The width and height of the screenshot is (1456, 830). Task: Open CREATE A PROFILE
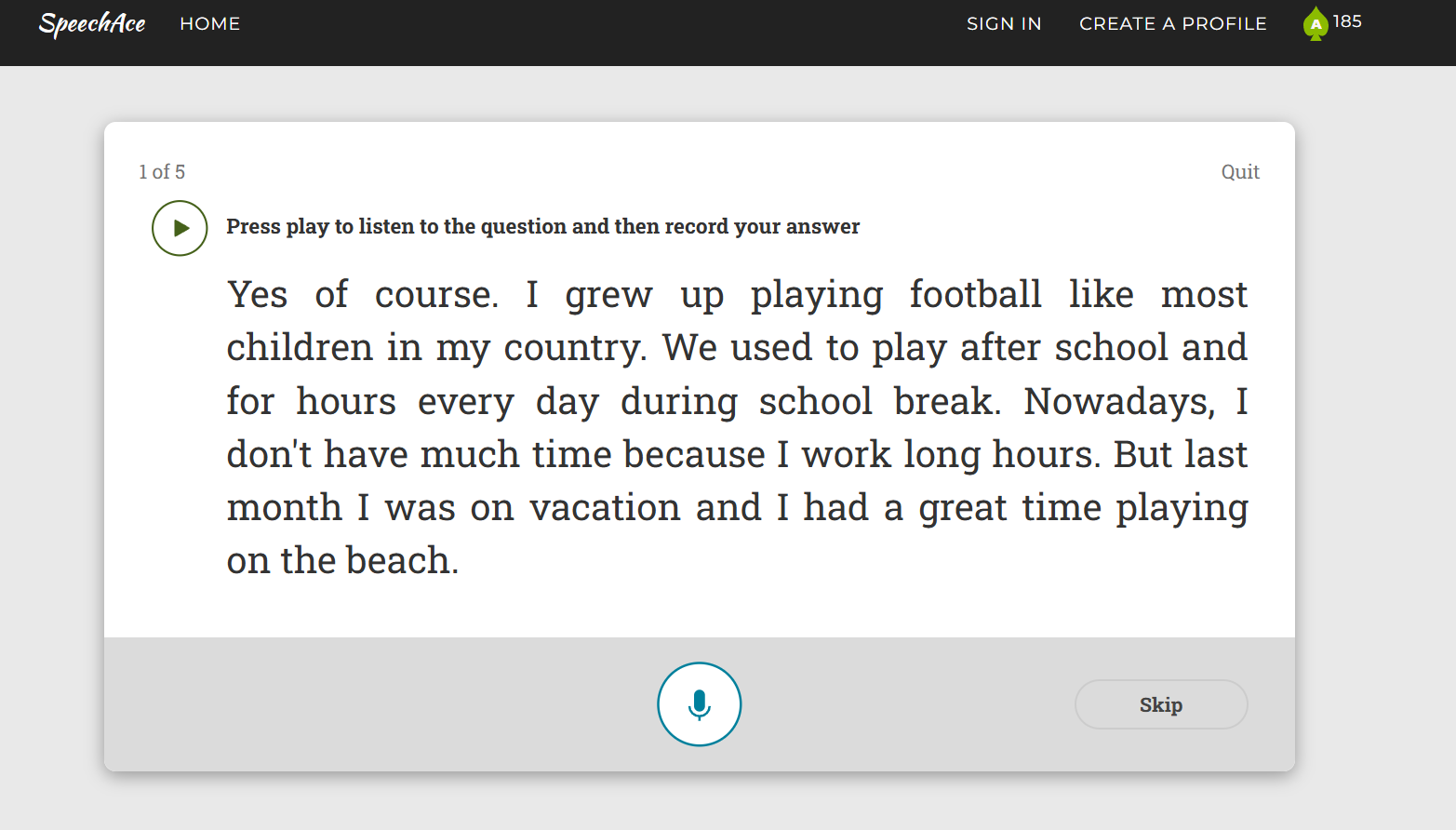[1172, 24]
